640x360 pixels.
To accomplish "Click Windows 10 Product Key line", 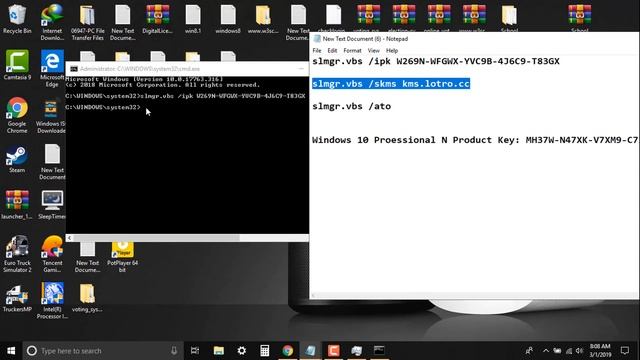I will (x=475, y=140).
